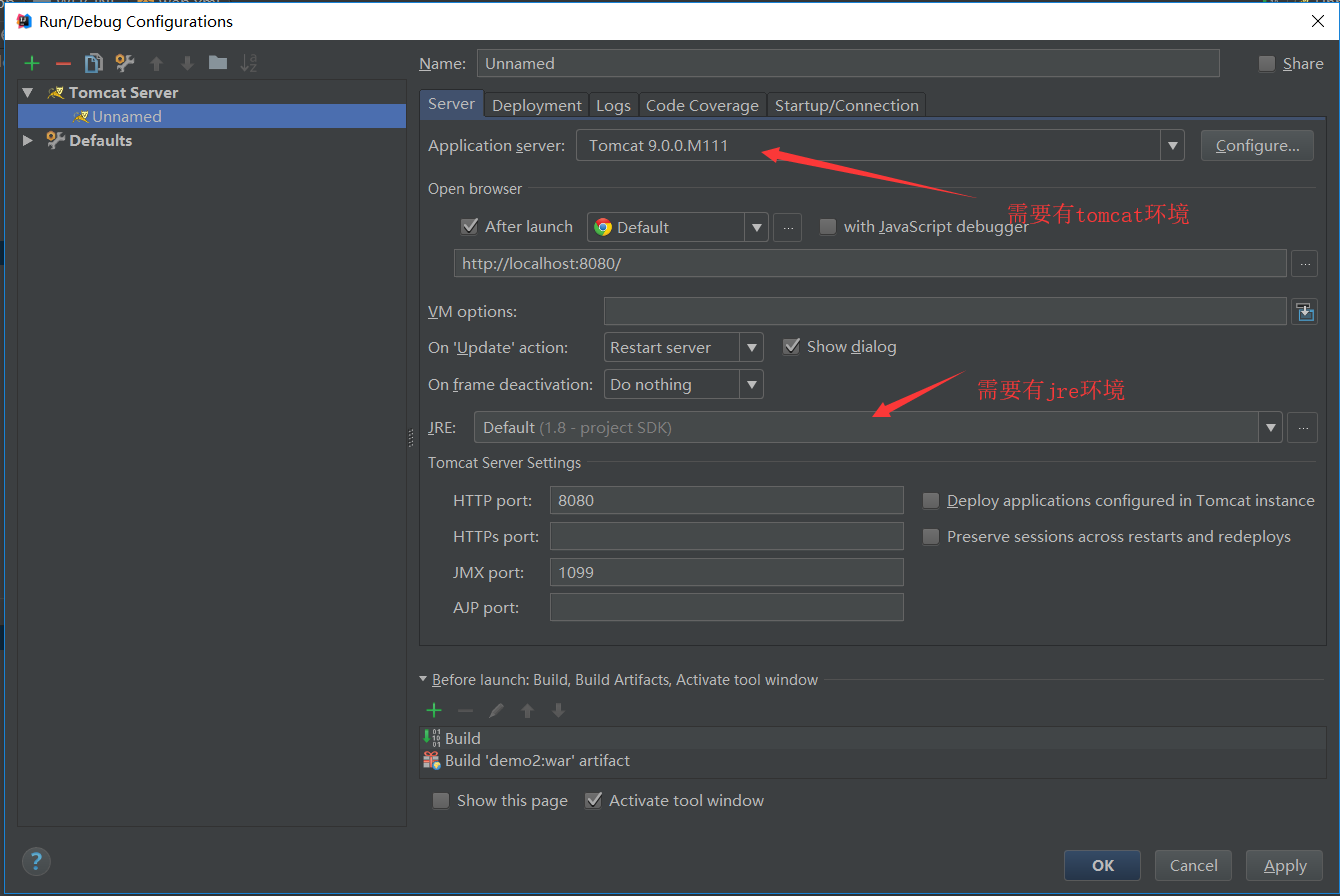Create a new configuration folder
This screenshot has height=896, width=1340.
point(218,63)
